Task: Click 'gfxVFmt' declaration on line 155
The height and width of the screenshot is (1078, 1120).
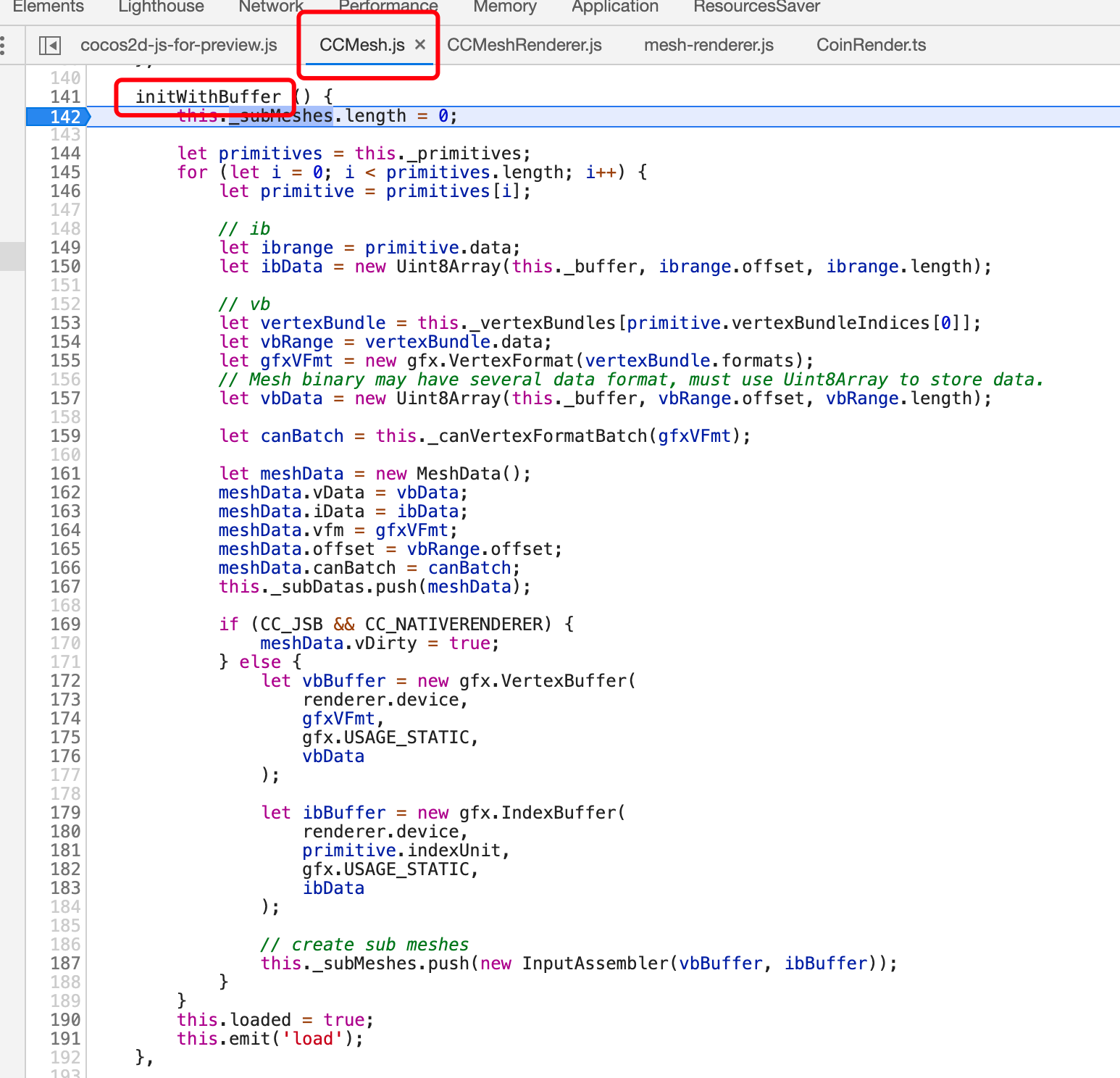Action: point(297,361)
